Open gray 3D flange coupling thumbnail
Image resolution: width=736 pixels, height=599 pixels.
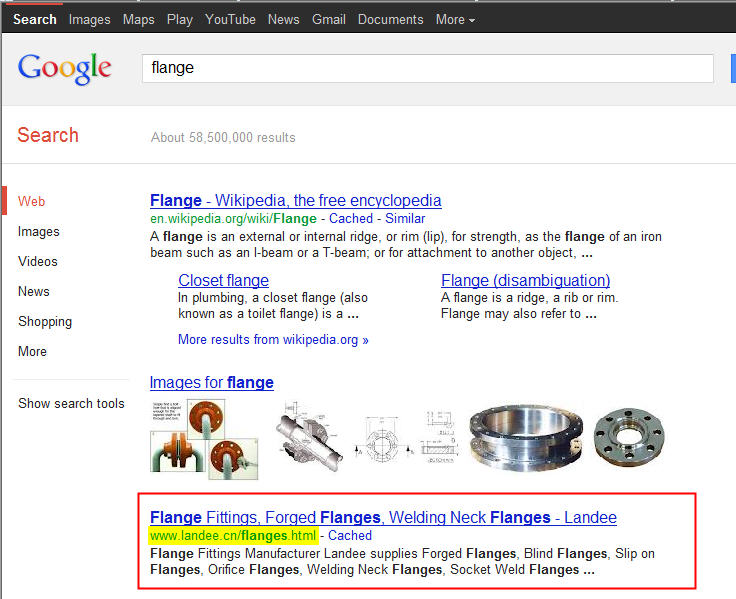point(310,437)
